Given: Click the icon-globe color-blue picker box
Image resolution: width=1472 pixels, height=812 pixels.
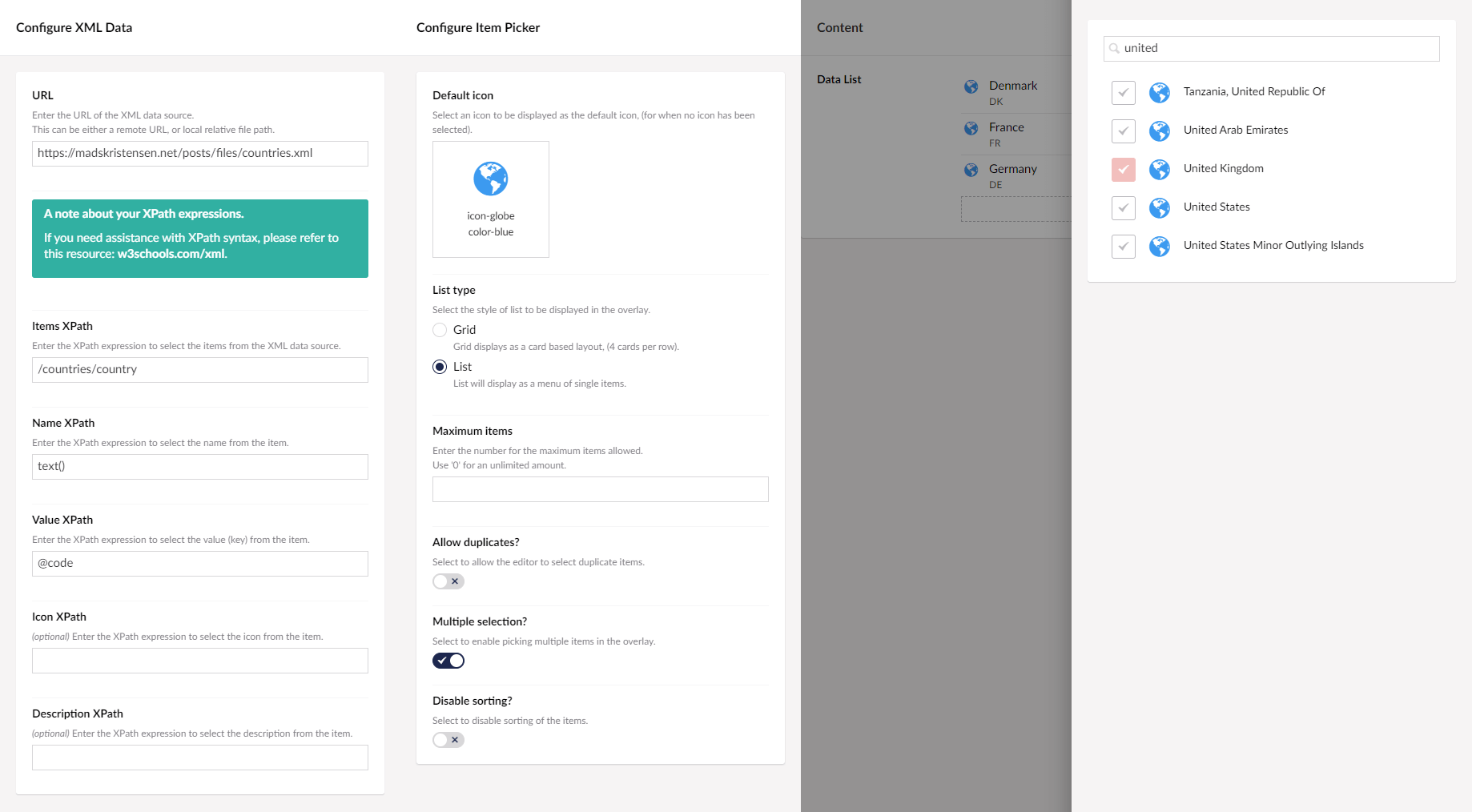Looking at the screenshot, I should click(491, 199).
